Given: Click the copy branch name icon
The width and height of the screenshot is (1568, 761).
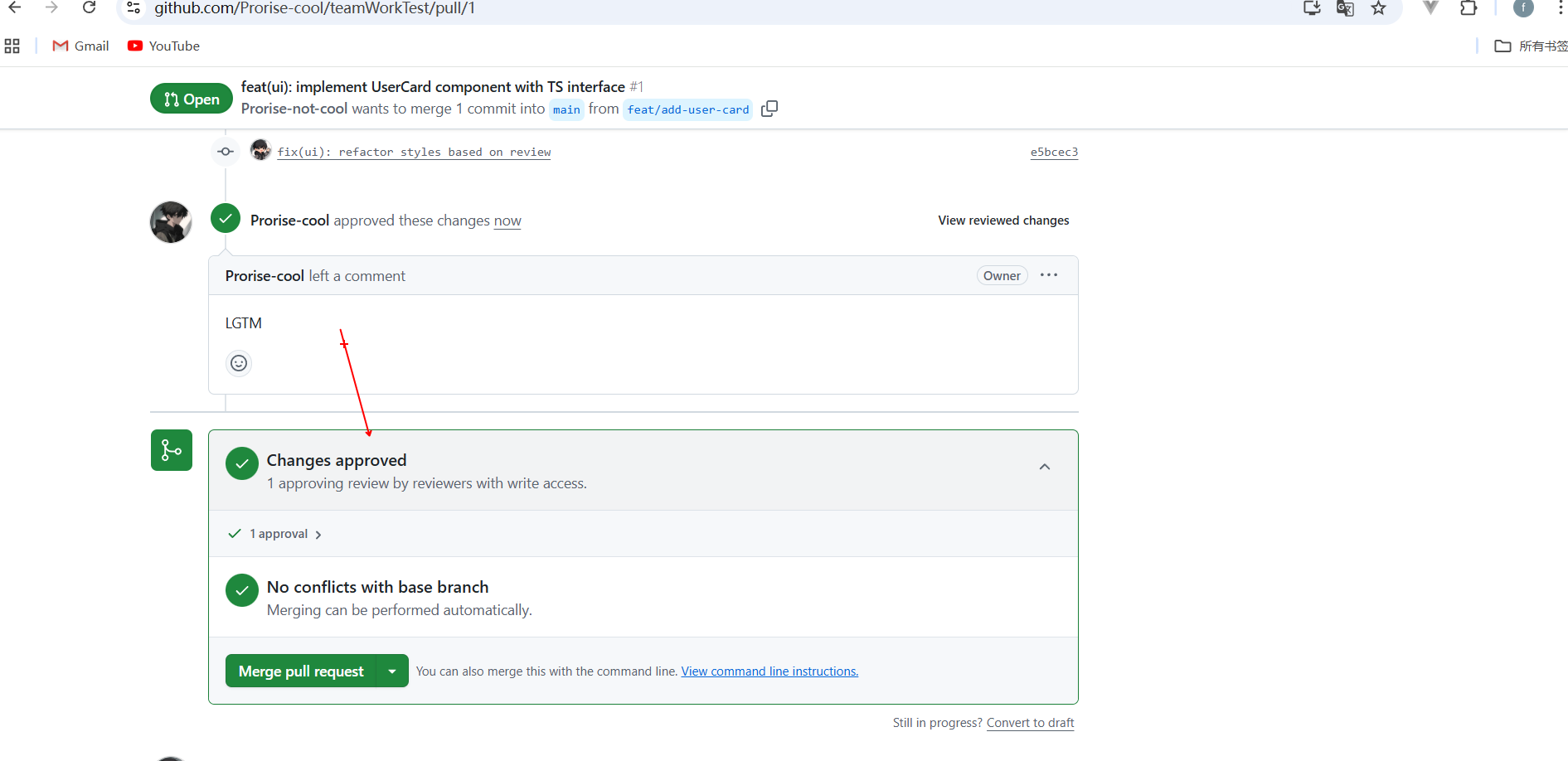Looking at the screenshot, I should [x=769, y=109].
